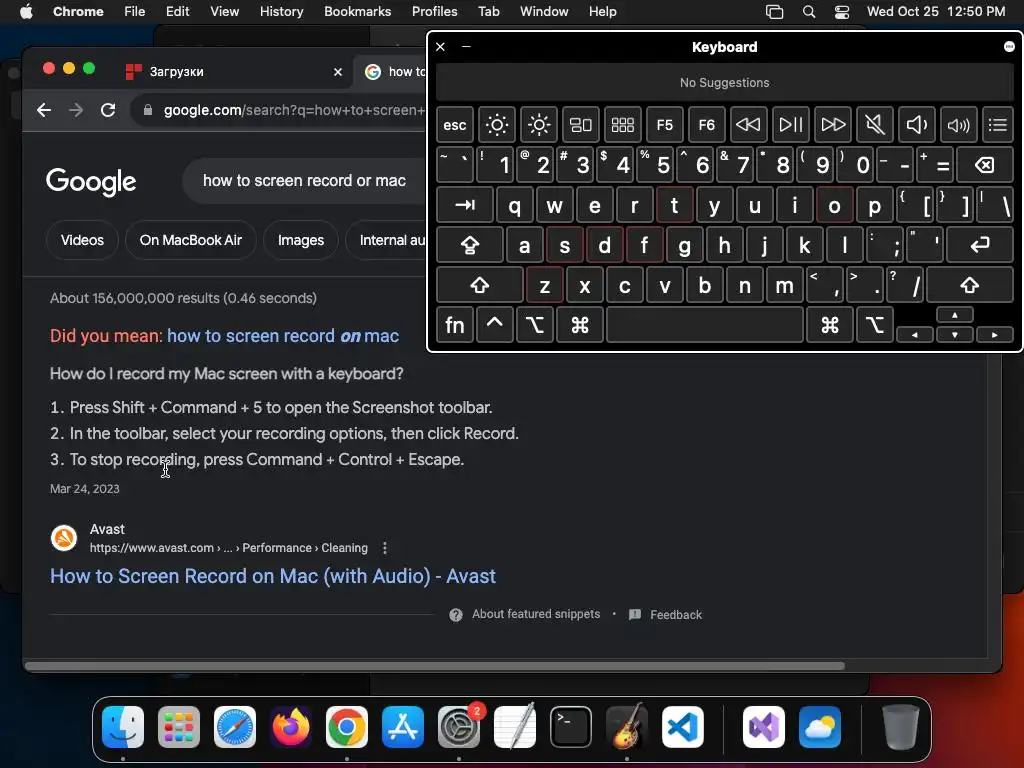Open suggested 'how to screen record on mac' link
The image size is (1024, 768).
click(x=283, y=336)
